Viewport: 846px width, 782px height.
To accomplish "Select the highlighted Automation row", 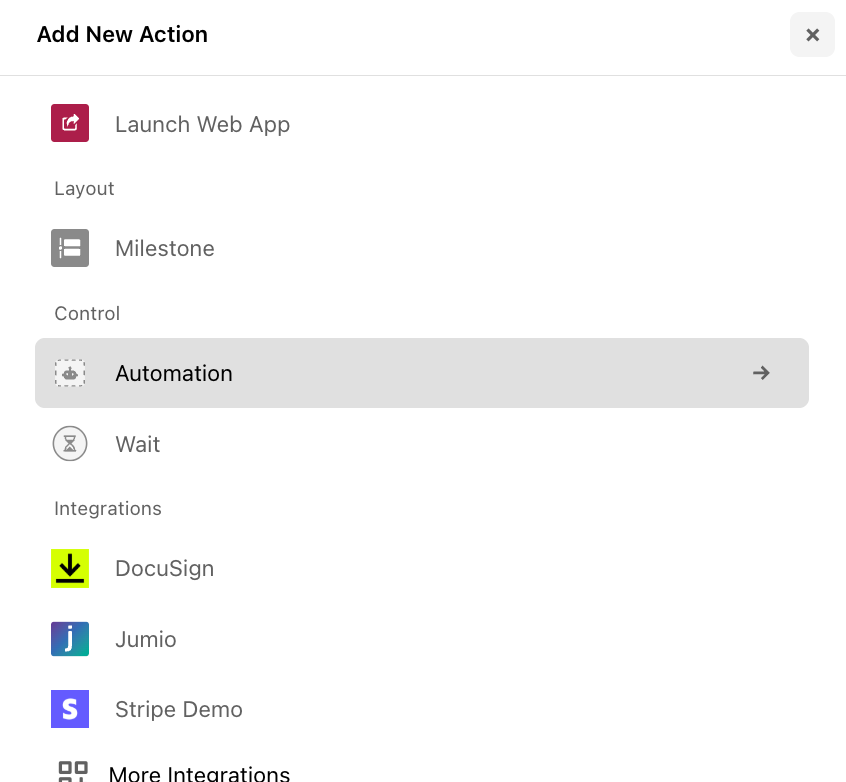I will tap(400, 373).
